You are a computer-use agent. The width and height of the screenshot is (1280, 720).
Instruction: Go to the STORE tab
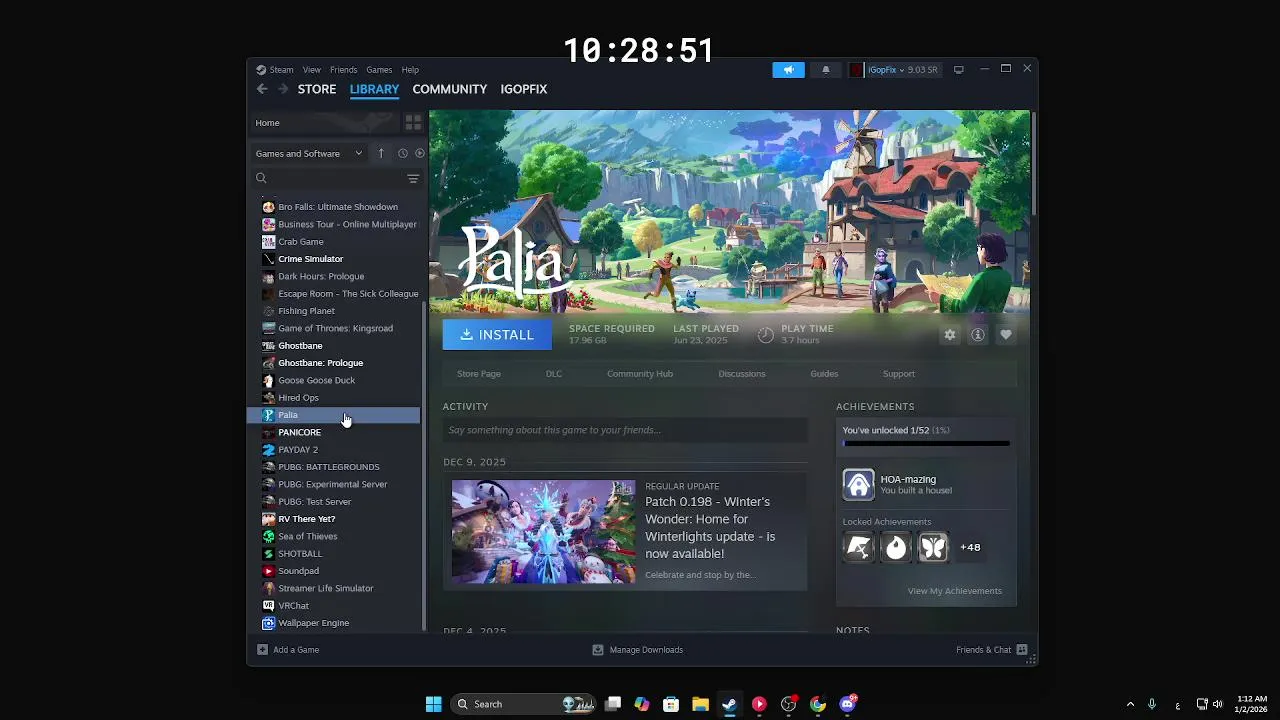pos(317,89)
